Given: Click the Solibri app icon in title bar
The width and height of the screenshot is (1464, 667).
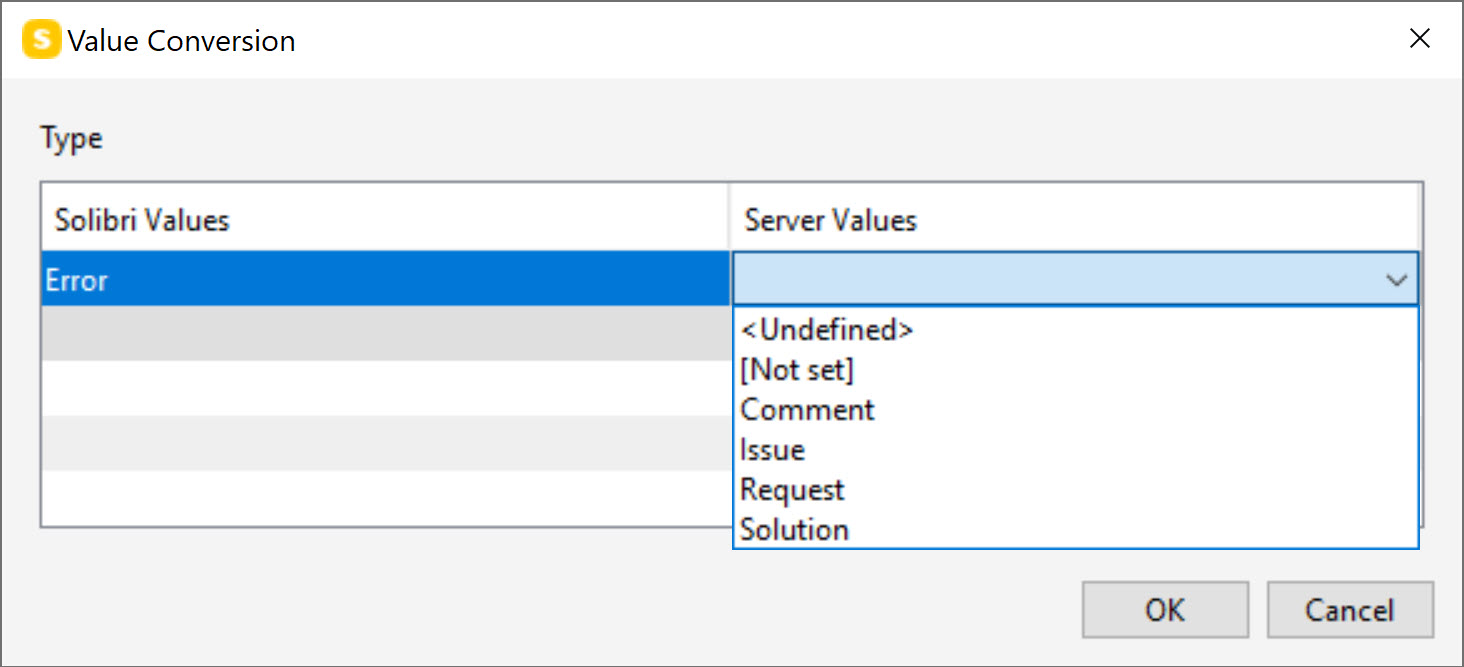Looking at the screenshot, I should click(x=41, y=40).
